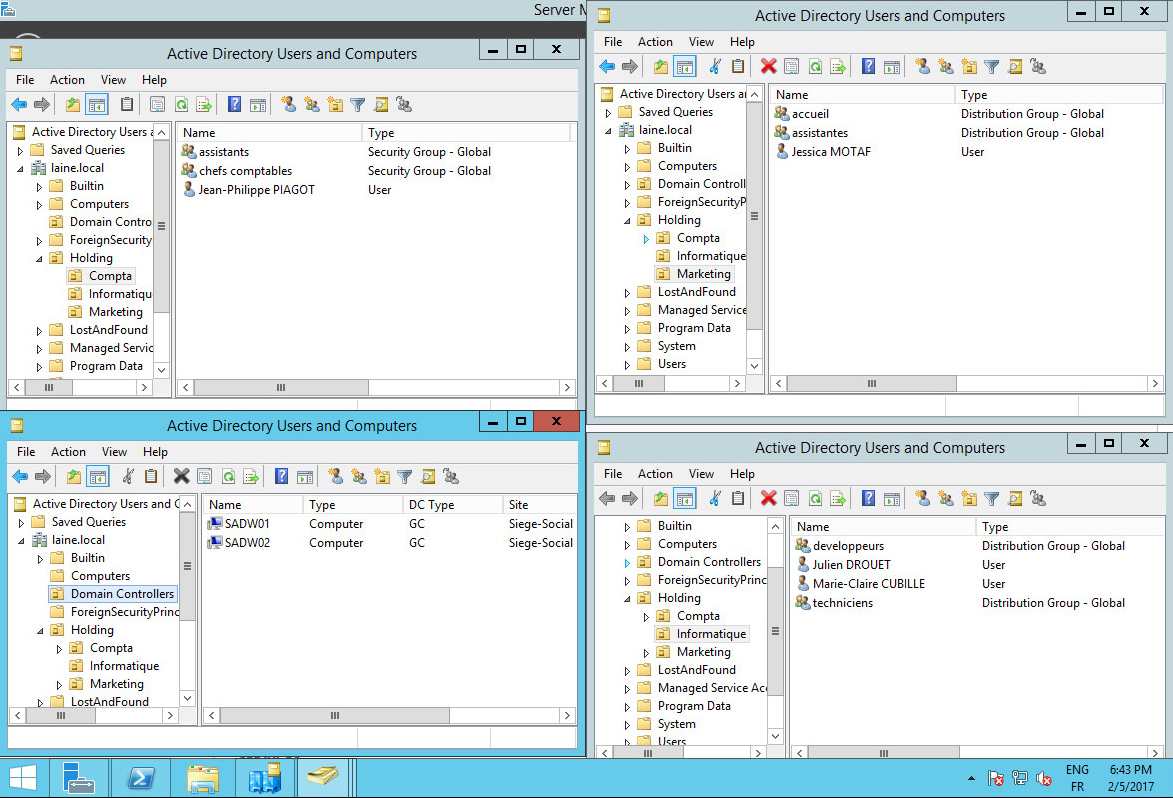Click the Show/Hide Action Pane icon in the window listing Julien DROUET
Image resolution: width=1173 pixels, height=798 pixels.
pyautogui.click(x=892, y=499)
